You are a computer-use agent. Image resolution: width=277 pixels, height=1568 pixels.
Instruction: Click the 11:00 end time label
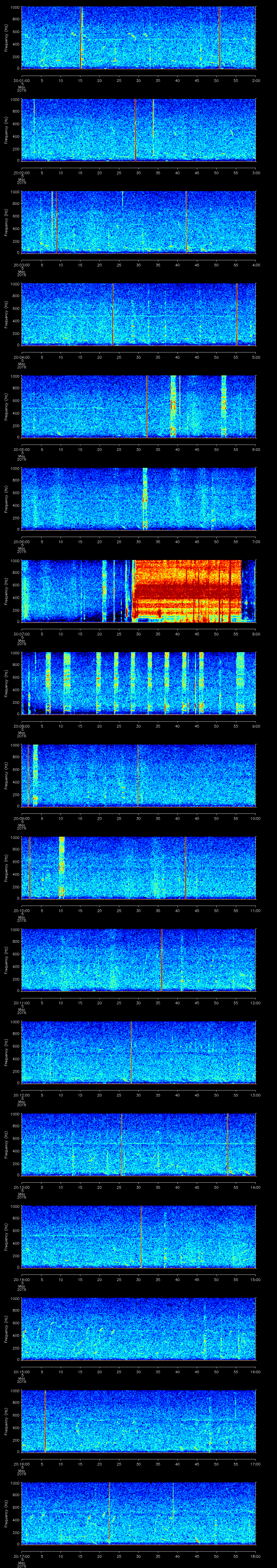[255, 910]
